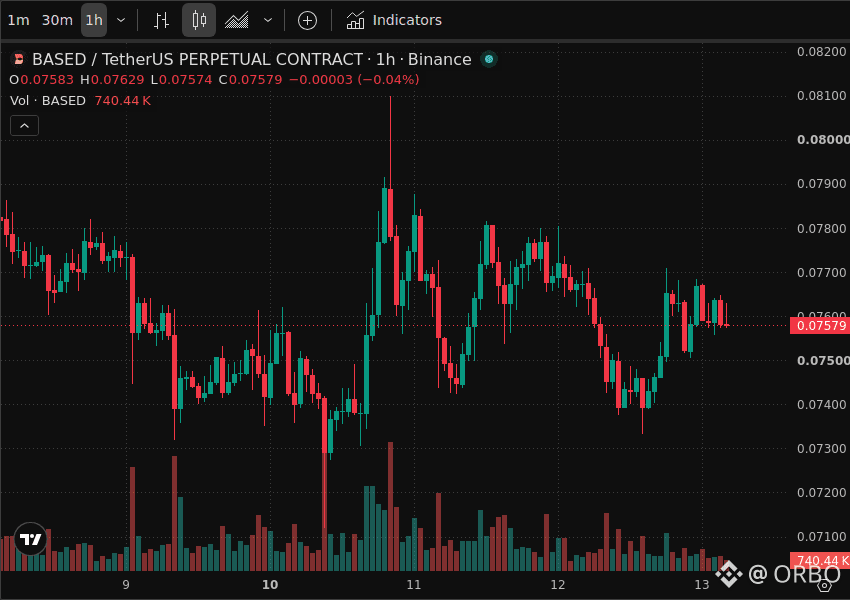Click the BASED / TetherUS PERPETUAL CONTRACT title
The height and width of the screenshot is (600, 850).
click(x=197, y=59)
